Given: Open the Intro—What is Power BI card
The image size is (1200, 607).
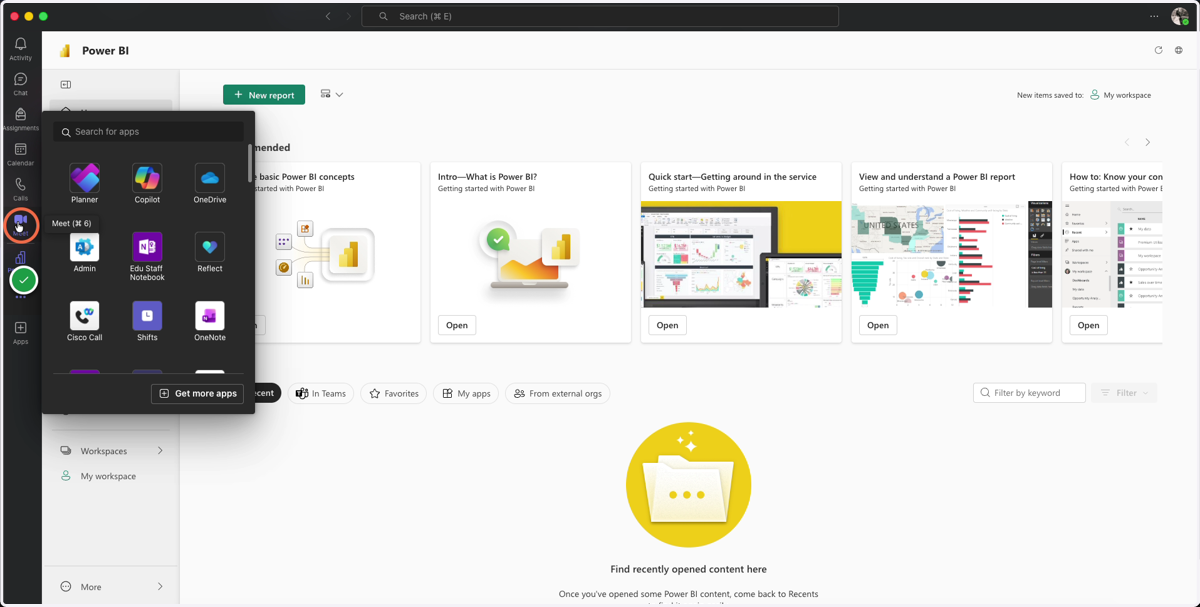Looking at the screenshot, I should click(x=457, y=325).
